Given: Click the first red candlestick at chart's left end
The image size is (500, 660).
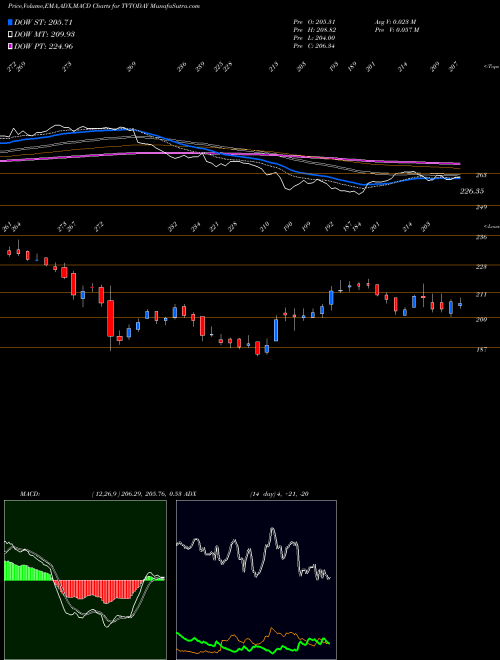Looking at the screenshot, I should (x=9, y=253).
